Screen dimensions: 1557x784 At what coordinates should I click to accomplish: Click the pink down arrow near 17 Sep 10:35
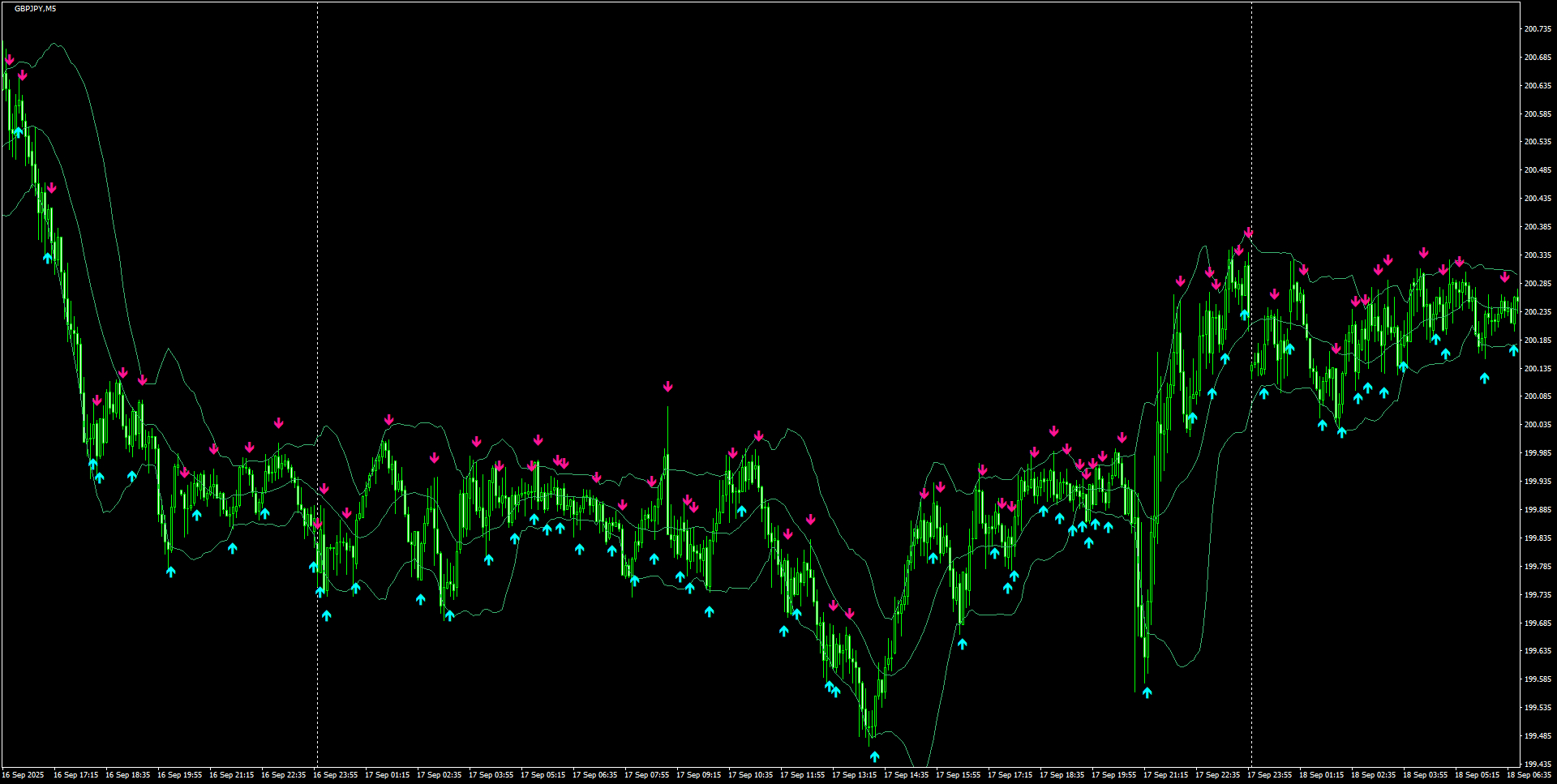point(758,435)
